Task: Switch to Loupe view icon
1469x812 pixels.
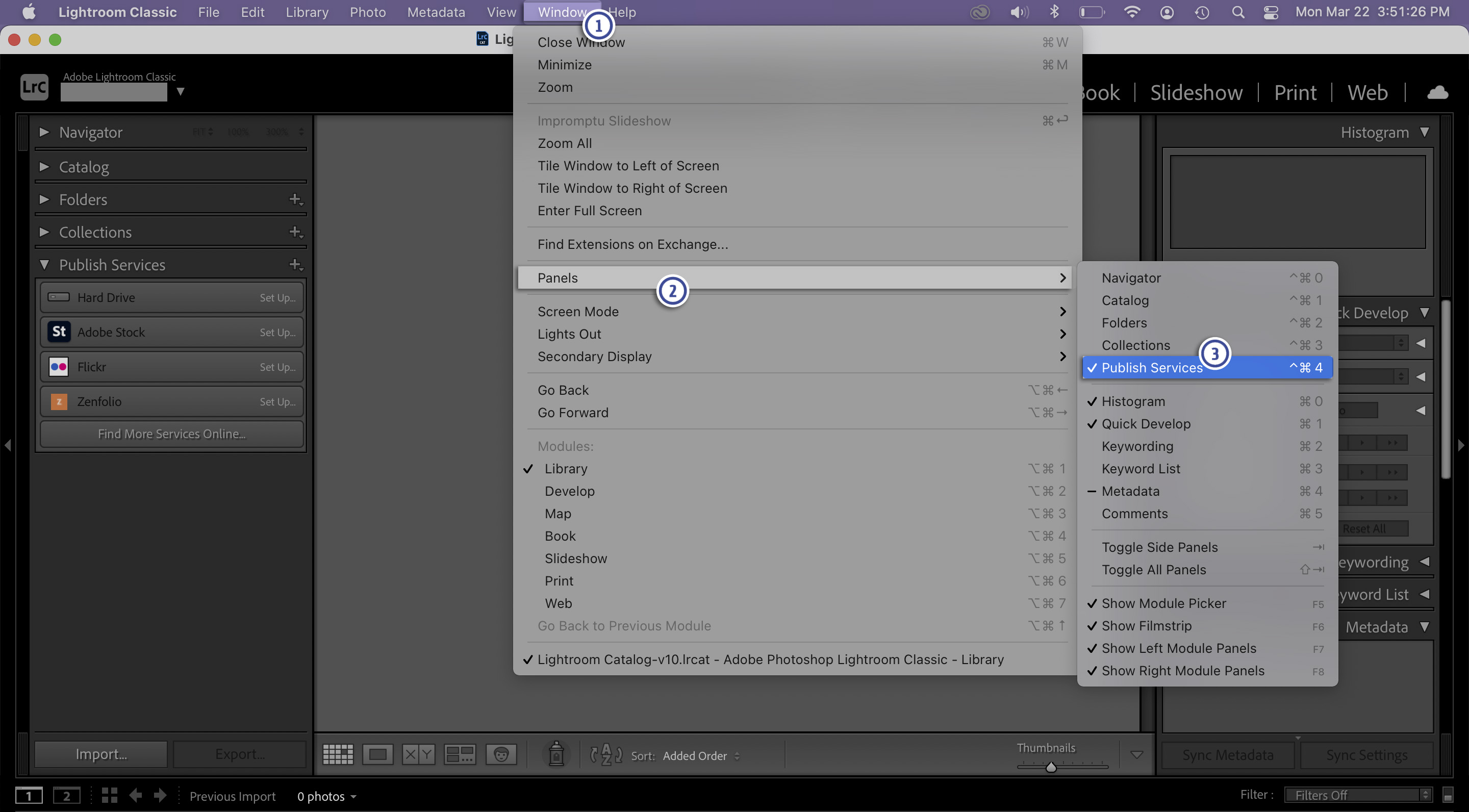Action: point(377,754)
